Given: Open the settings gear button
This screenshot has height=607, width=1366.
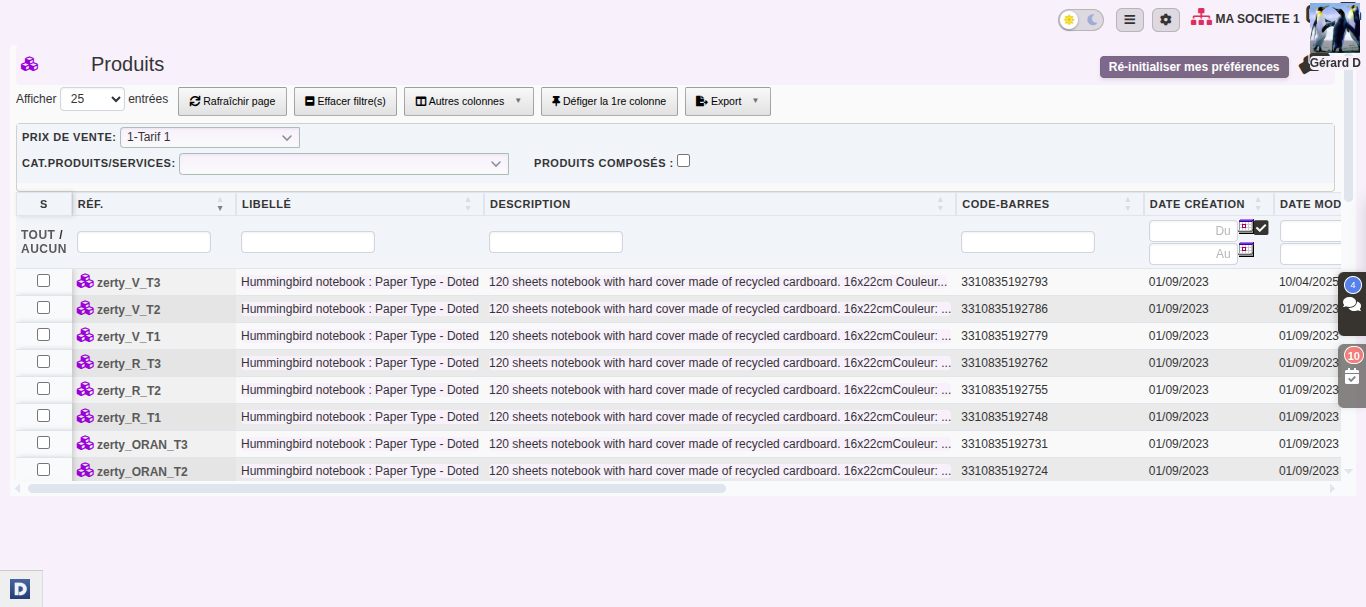Looking at the screenshot, I should [1166, 19].
